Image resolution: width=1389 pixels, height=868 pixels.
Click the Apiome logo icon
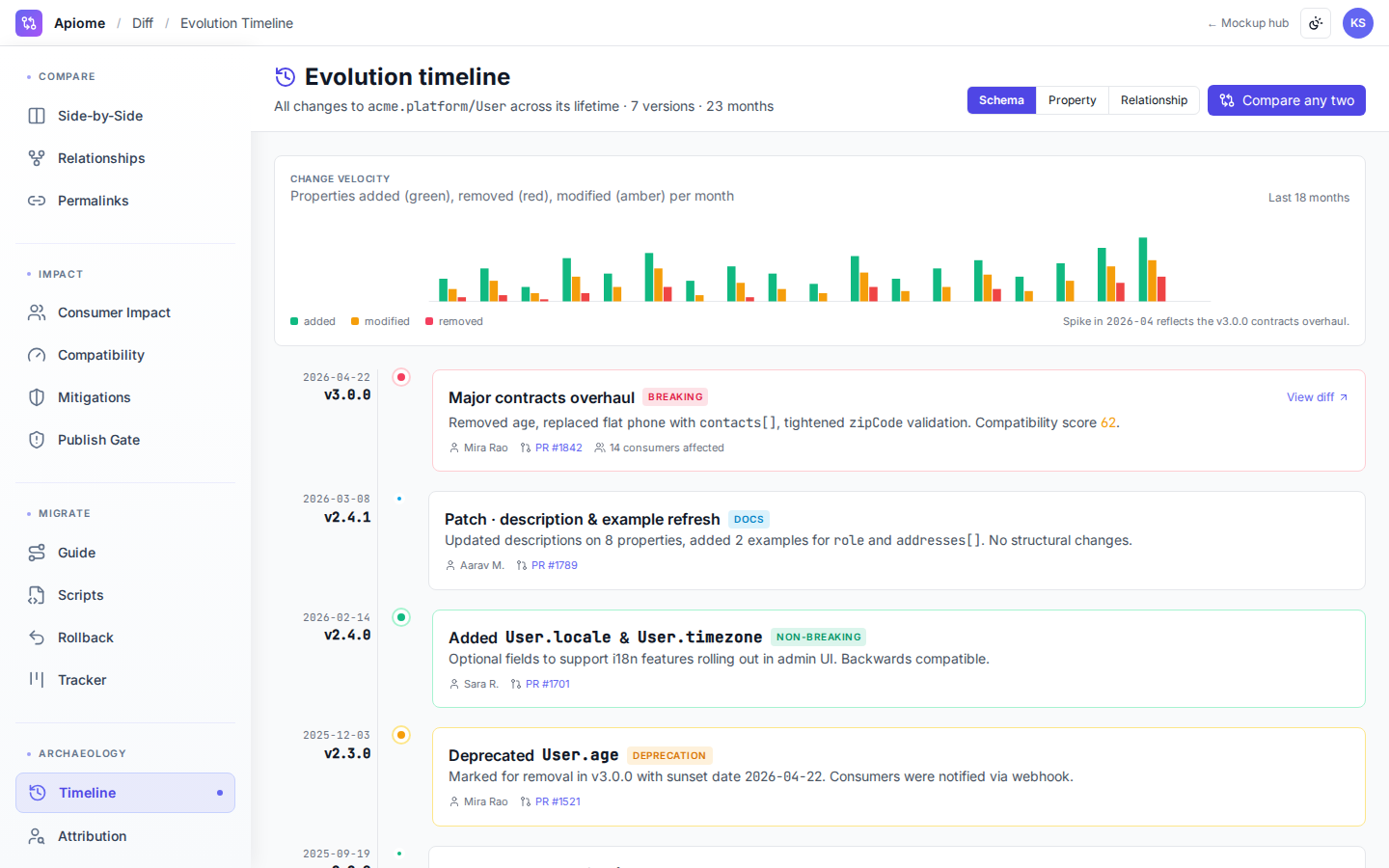click(29, 23)
